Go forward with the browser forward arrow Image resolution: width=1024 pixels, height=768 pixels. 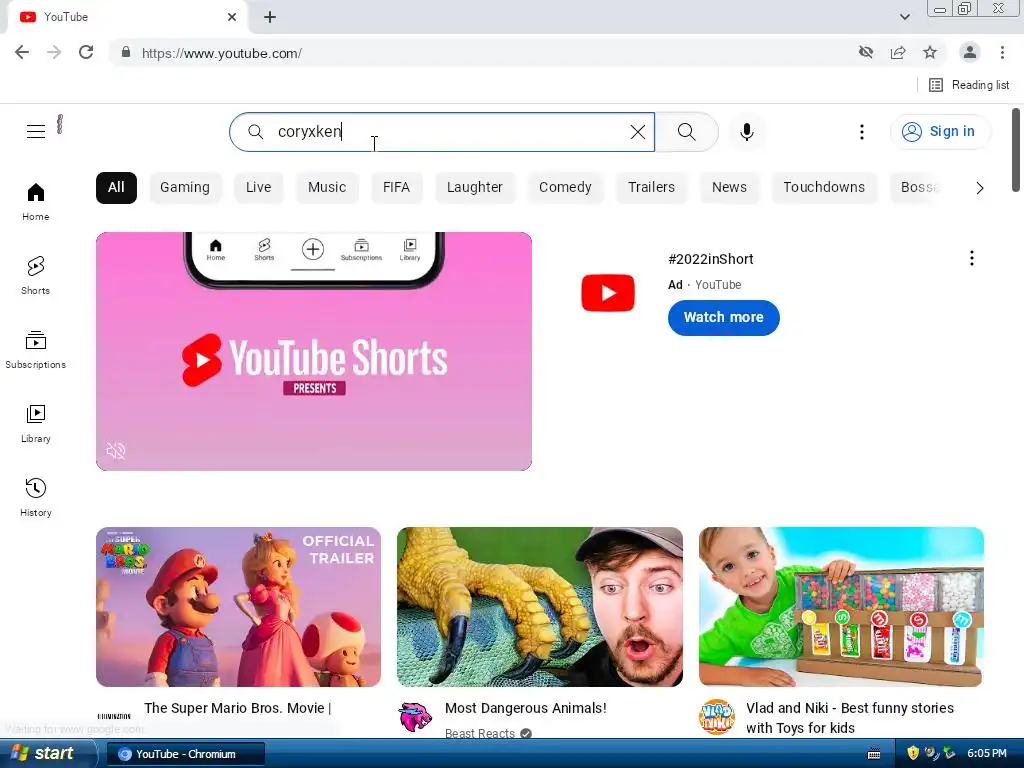pyautogui.click(x=54, y=52)
